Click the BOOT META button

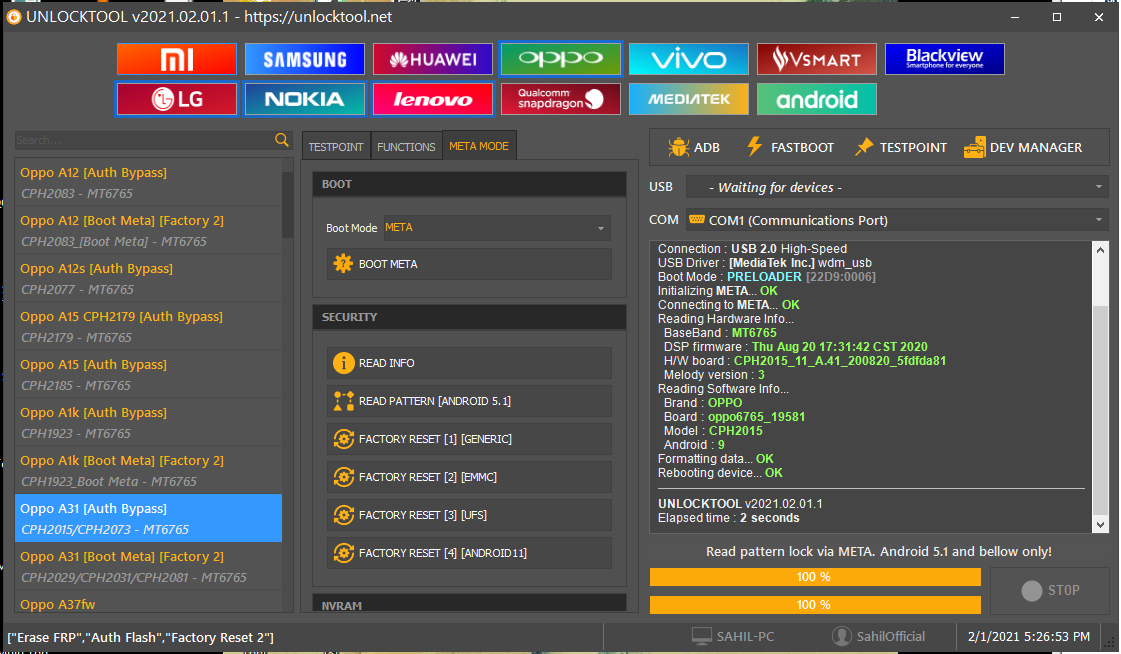tap(469, 264)
